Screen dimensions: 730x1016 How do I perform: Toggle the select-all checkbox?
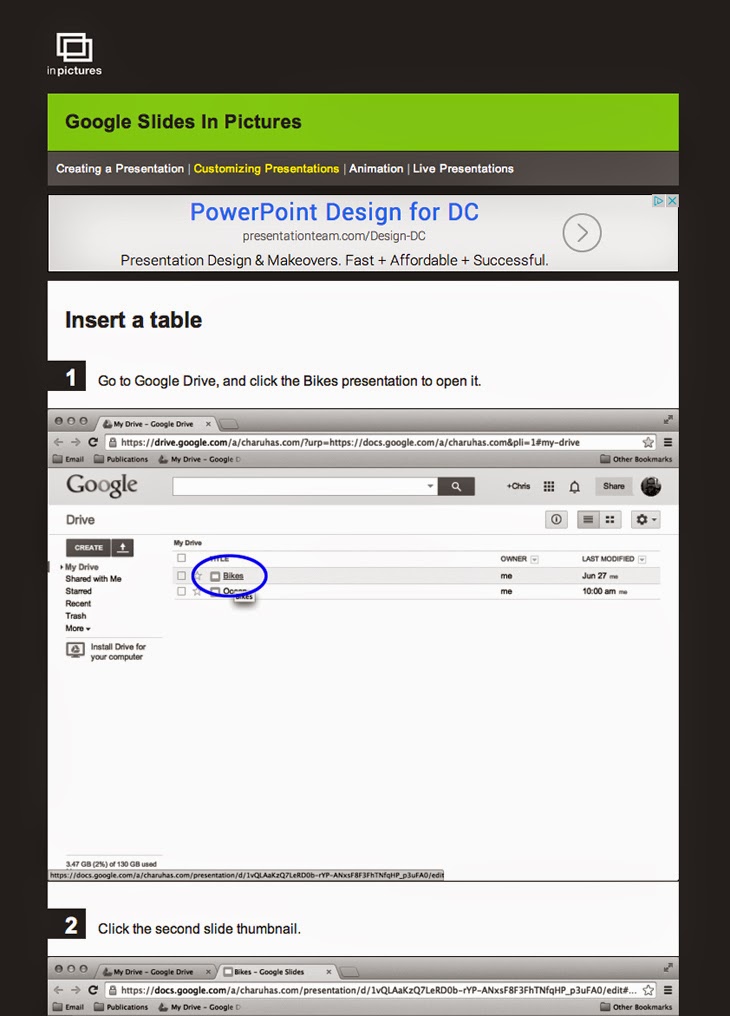coord(181,558)
